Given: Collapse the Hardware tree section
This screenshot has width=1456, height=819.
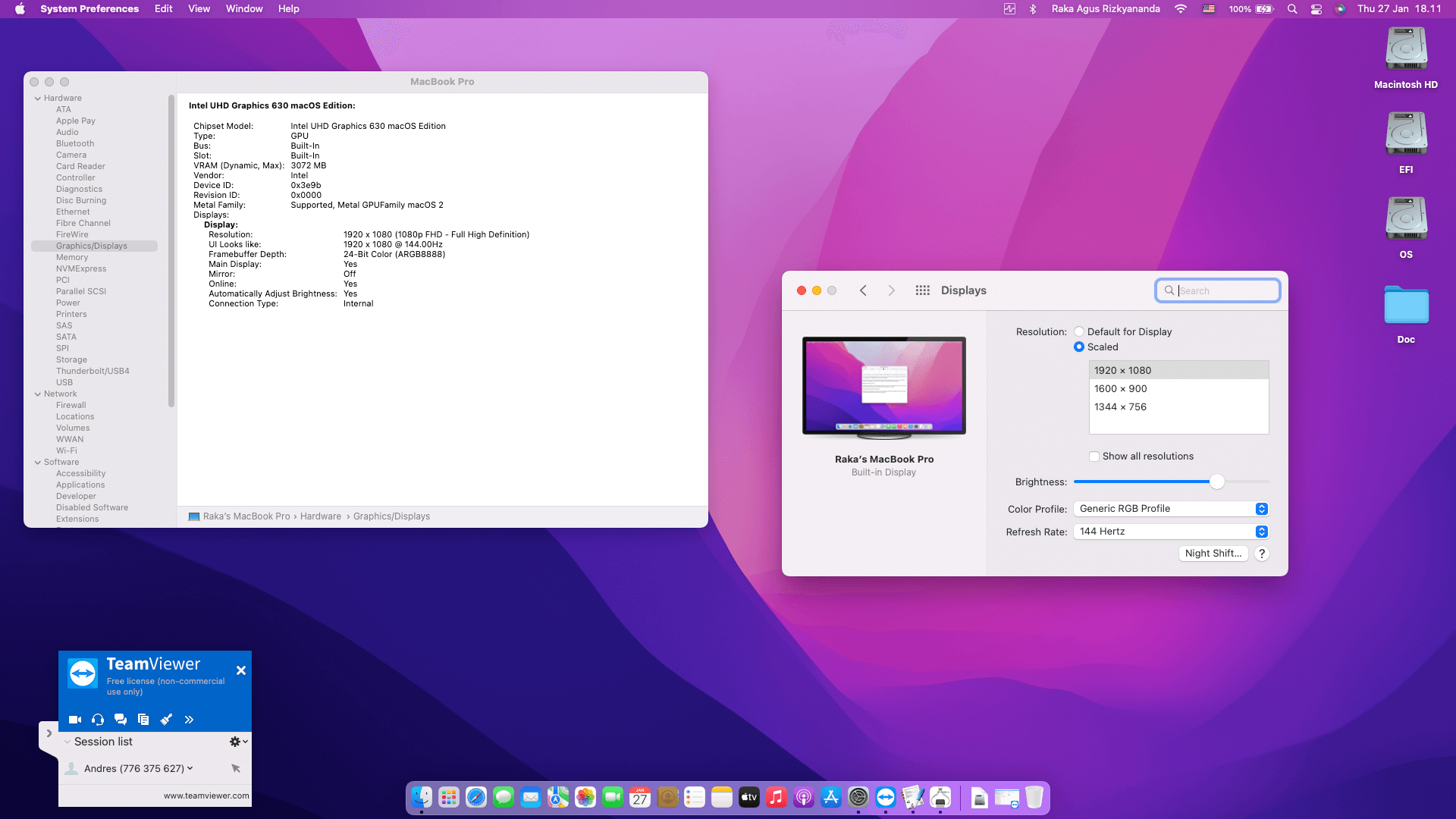Looking at the screenshot, I should pyautogui.click(x=38, y=99).
